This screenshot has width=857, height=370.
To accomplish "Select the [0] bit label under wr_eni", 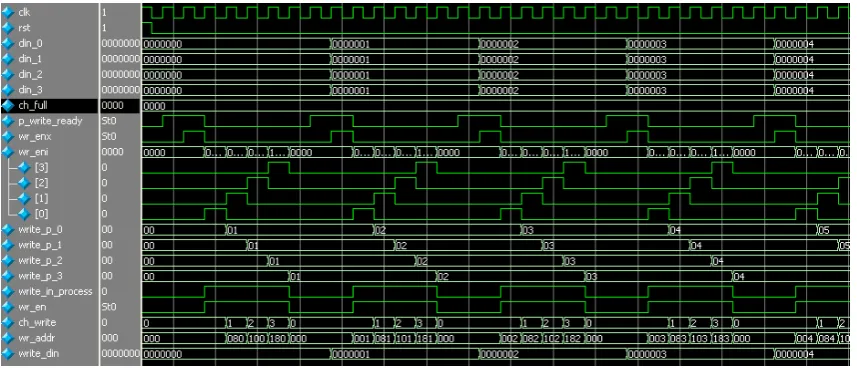I will (x=41, y=214).
